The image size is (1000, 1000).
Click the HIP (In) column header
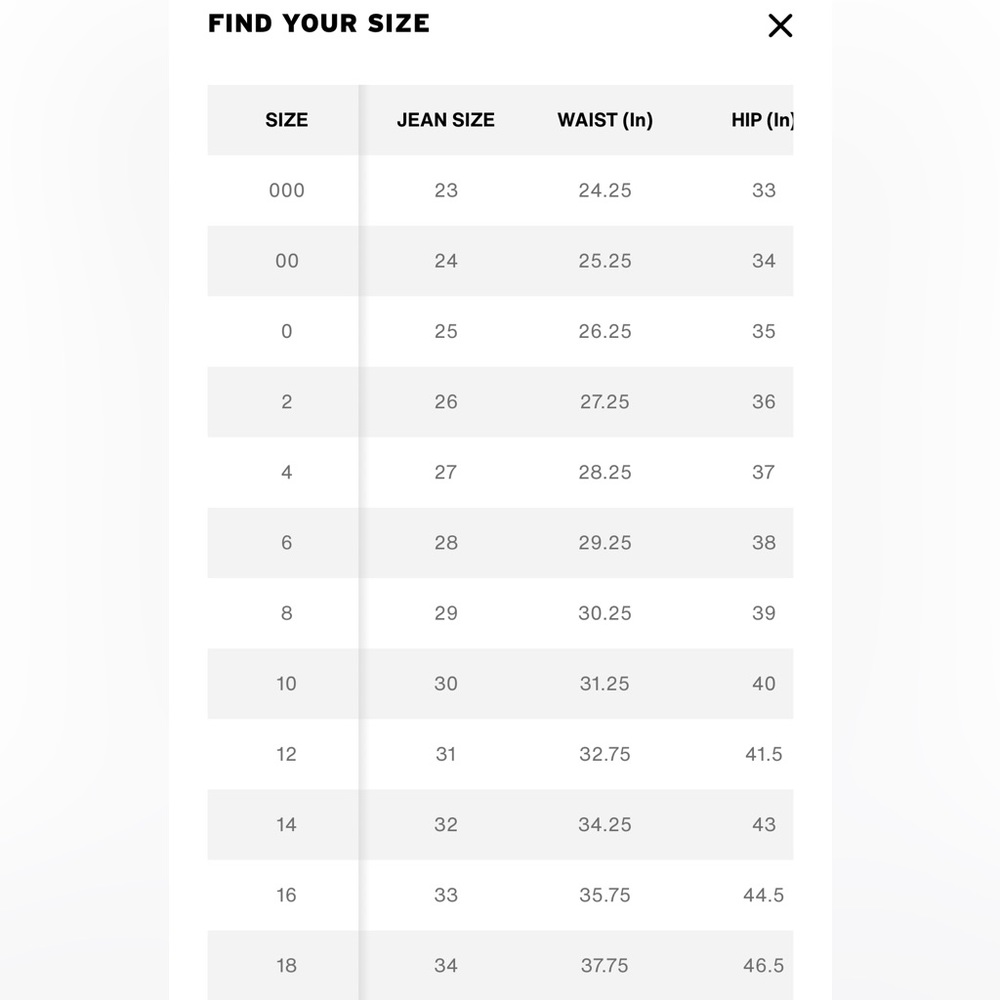(x=762, y=120)
